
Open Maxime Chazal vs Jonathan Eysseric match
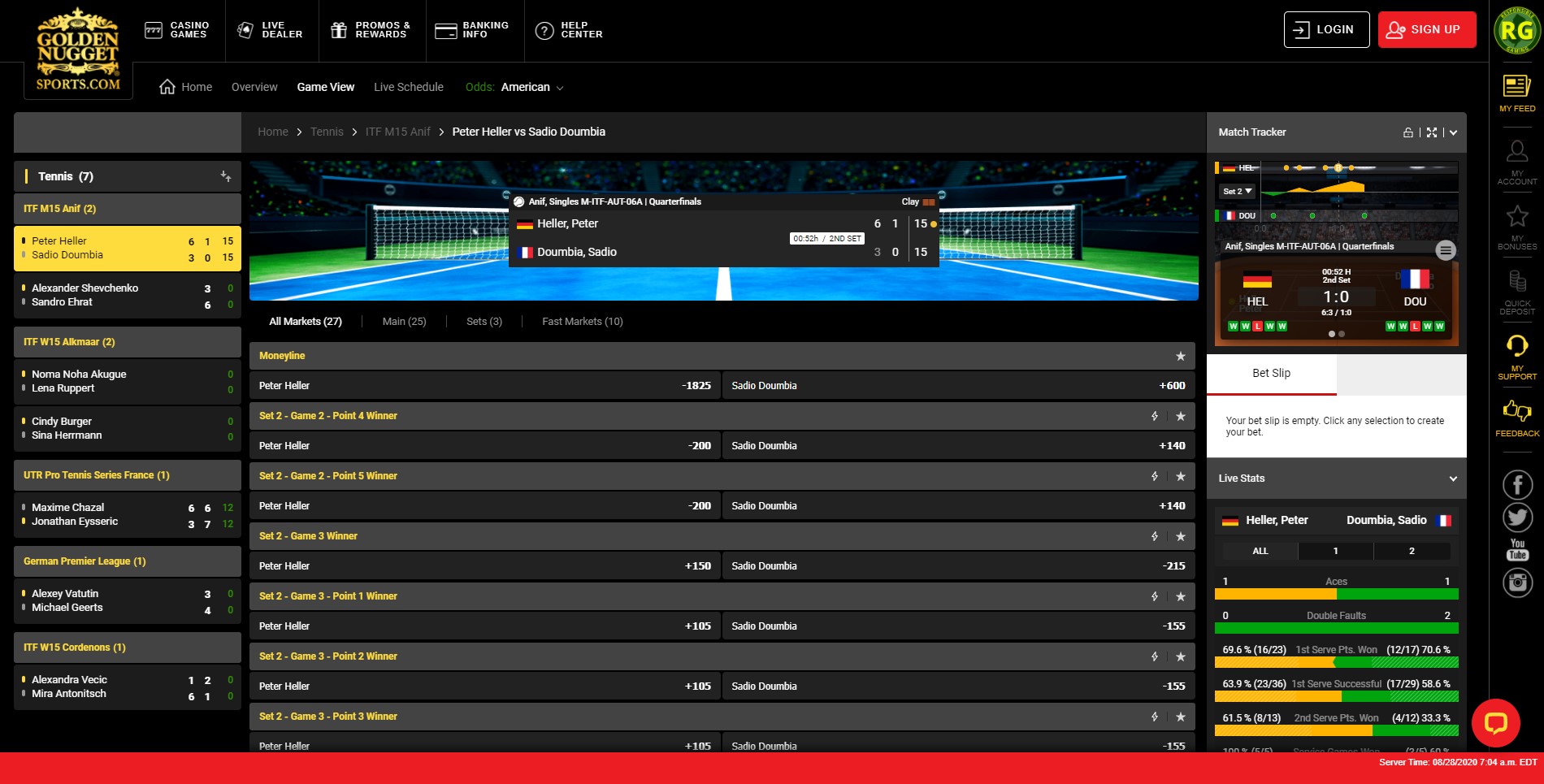[x=128, y=515]
